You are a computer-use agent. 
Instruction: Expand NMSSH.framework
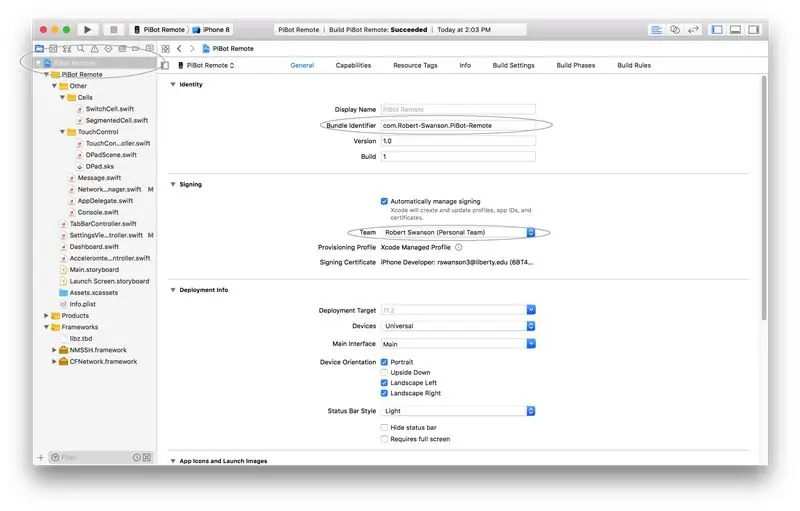click(54, 350)
